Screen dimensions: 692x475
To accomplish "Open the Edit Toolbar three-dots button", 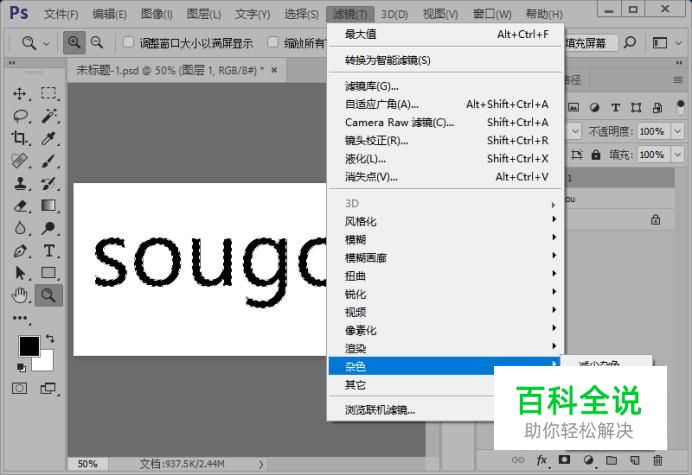I will [x=20, y=318].
